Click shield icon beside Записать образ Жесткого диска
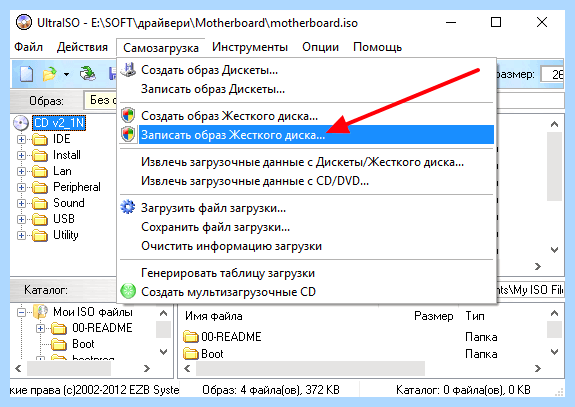 click(x=128, y=134)
